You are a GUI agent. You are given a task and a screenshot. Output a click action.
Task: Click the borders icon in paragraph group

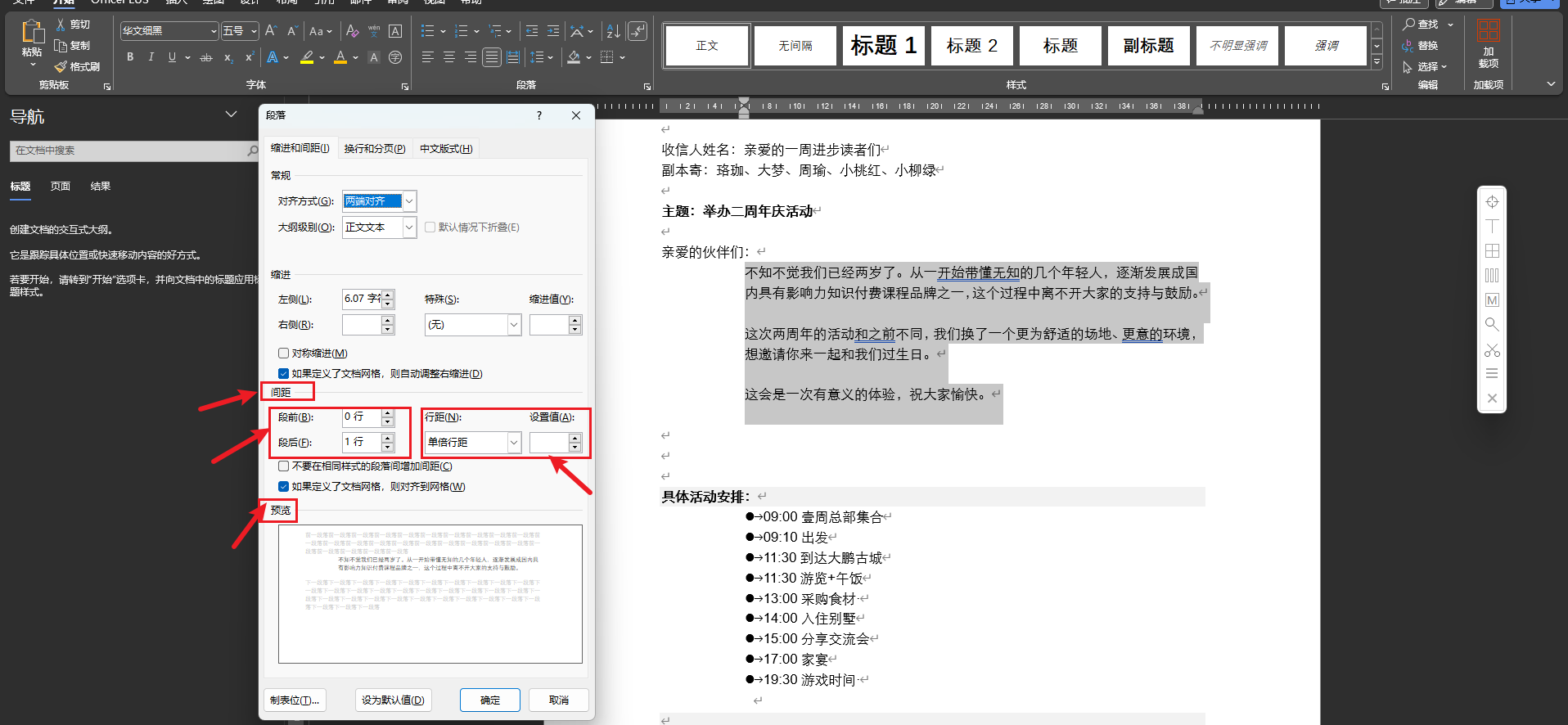pos(606,57)
